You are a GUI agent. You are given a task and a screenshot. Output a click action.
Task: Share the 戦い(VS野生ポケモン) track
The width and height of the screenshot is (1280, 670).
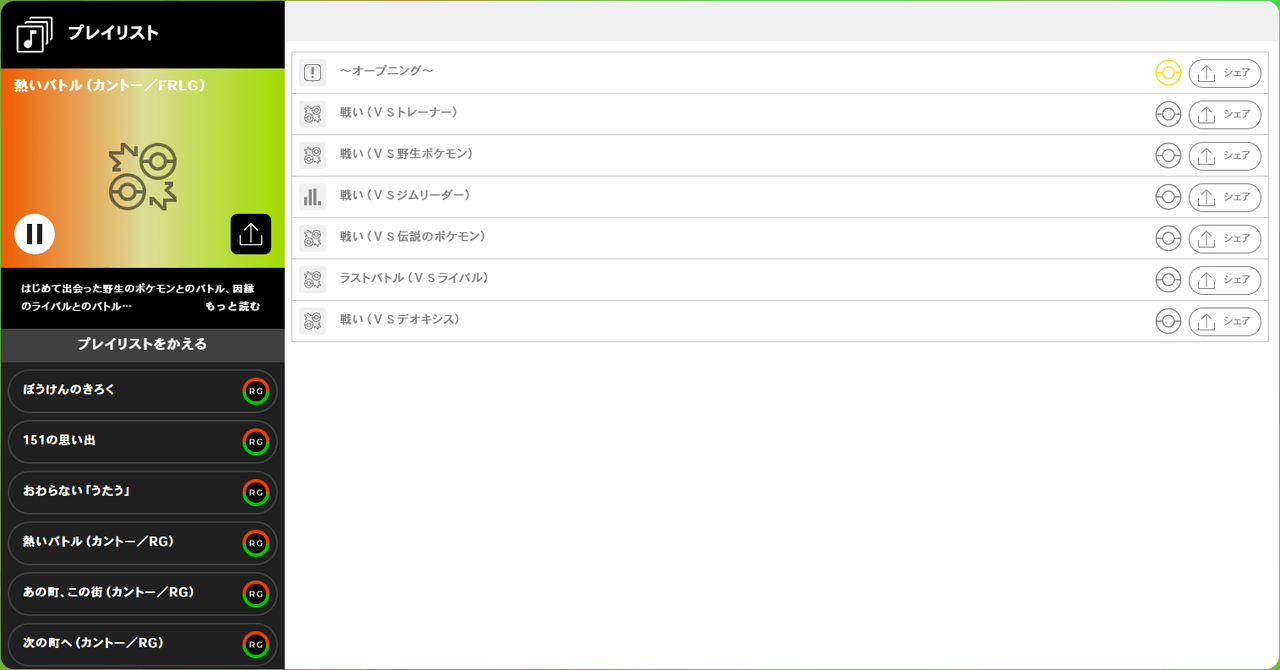pyautogui.click(x=1225, y=155)
